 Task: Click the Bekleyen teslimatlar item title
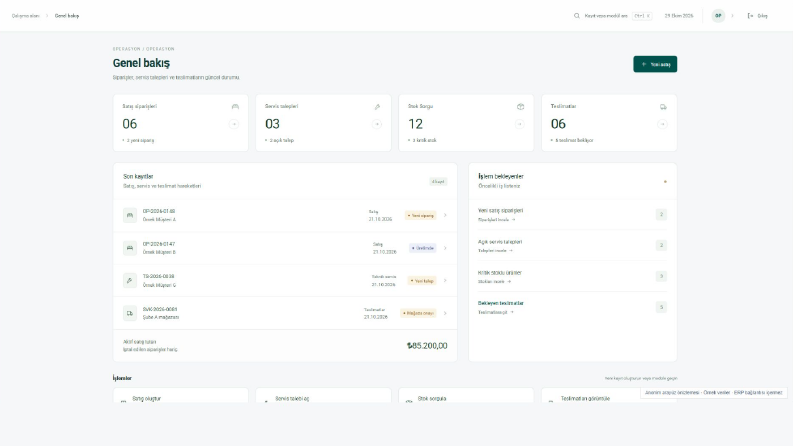501,303
